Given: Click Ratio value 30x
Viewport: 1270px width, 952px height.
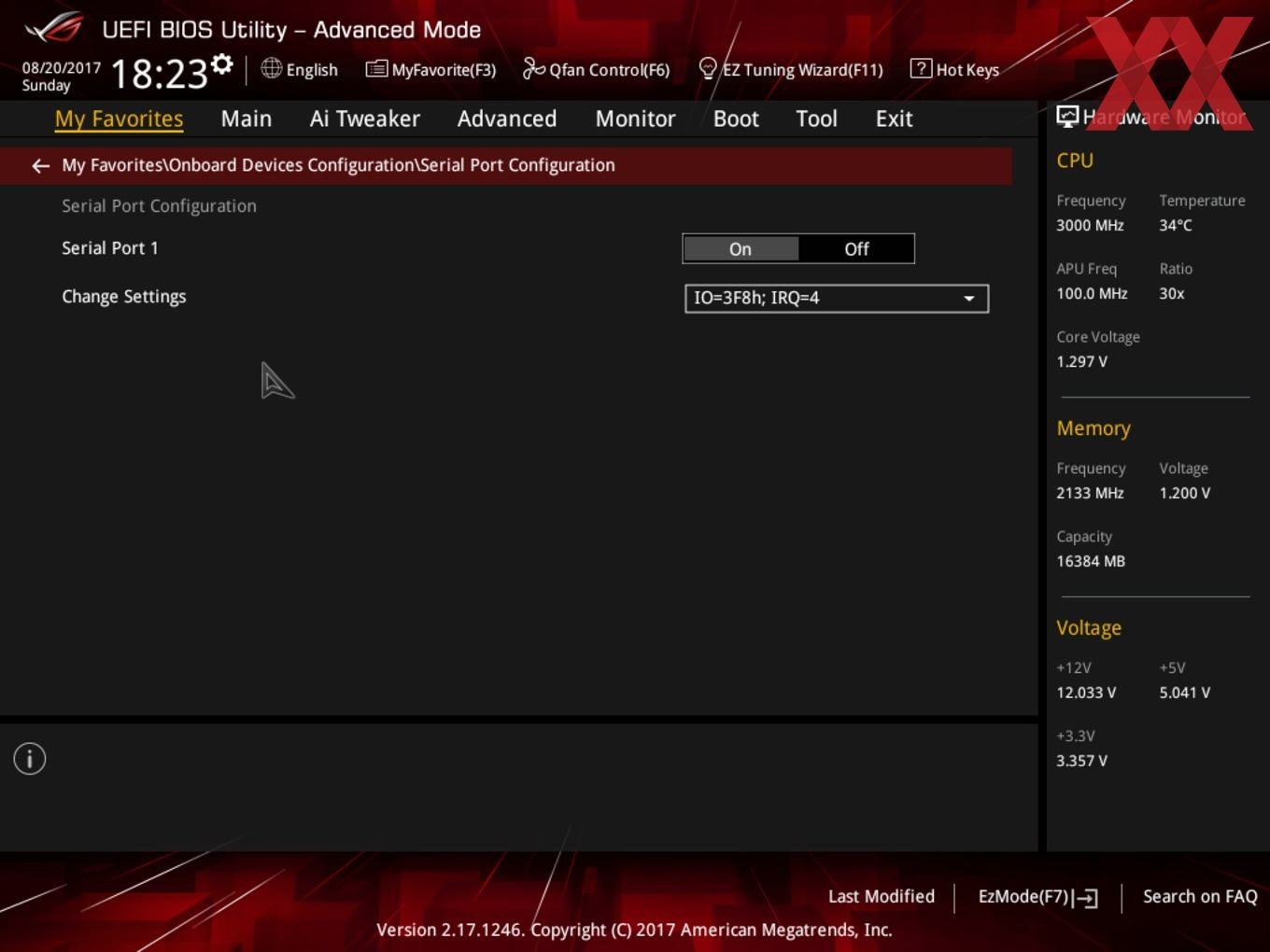Looking at the screenshot, I should 1172,294.
